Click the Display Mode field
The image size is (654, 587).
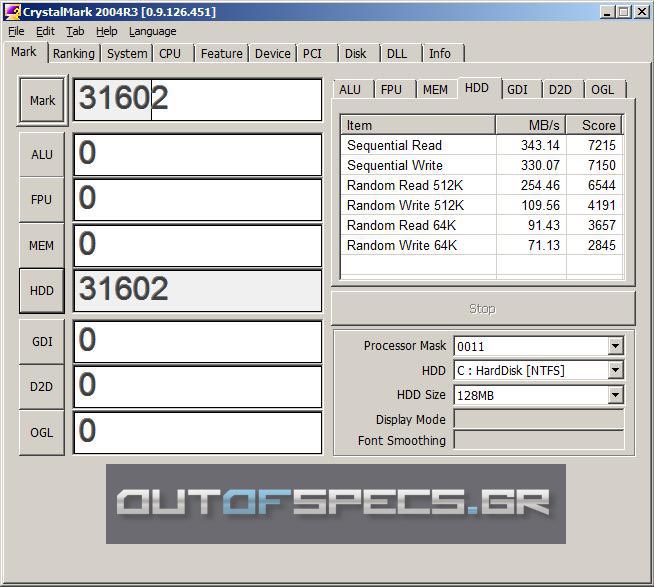(x=538, y=419)
